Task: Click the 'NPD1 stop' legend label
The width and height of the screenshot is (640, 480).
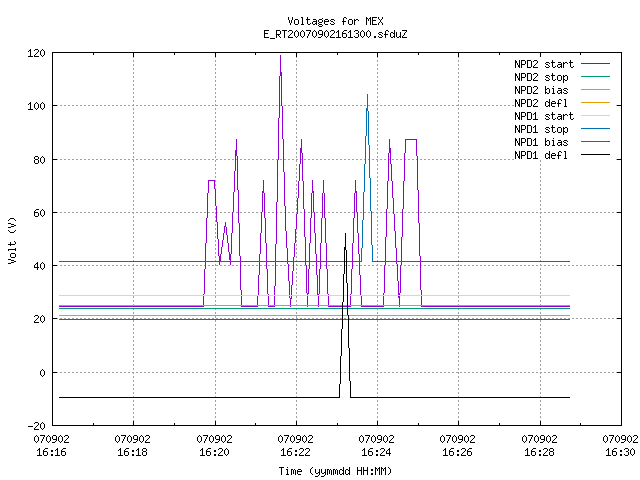Action: (541, 129)
